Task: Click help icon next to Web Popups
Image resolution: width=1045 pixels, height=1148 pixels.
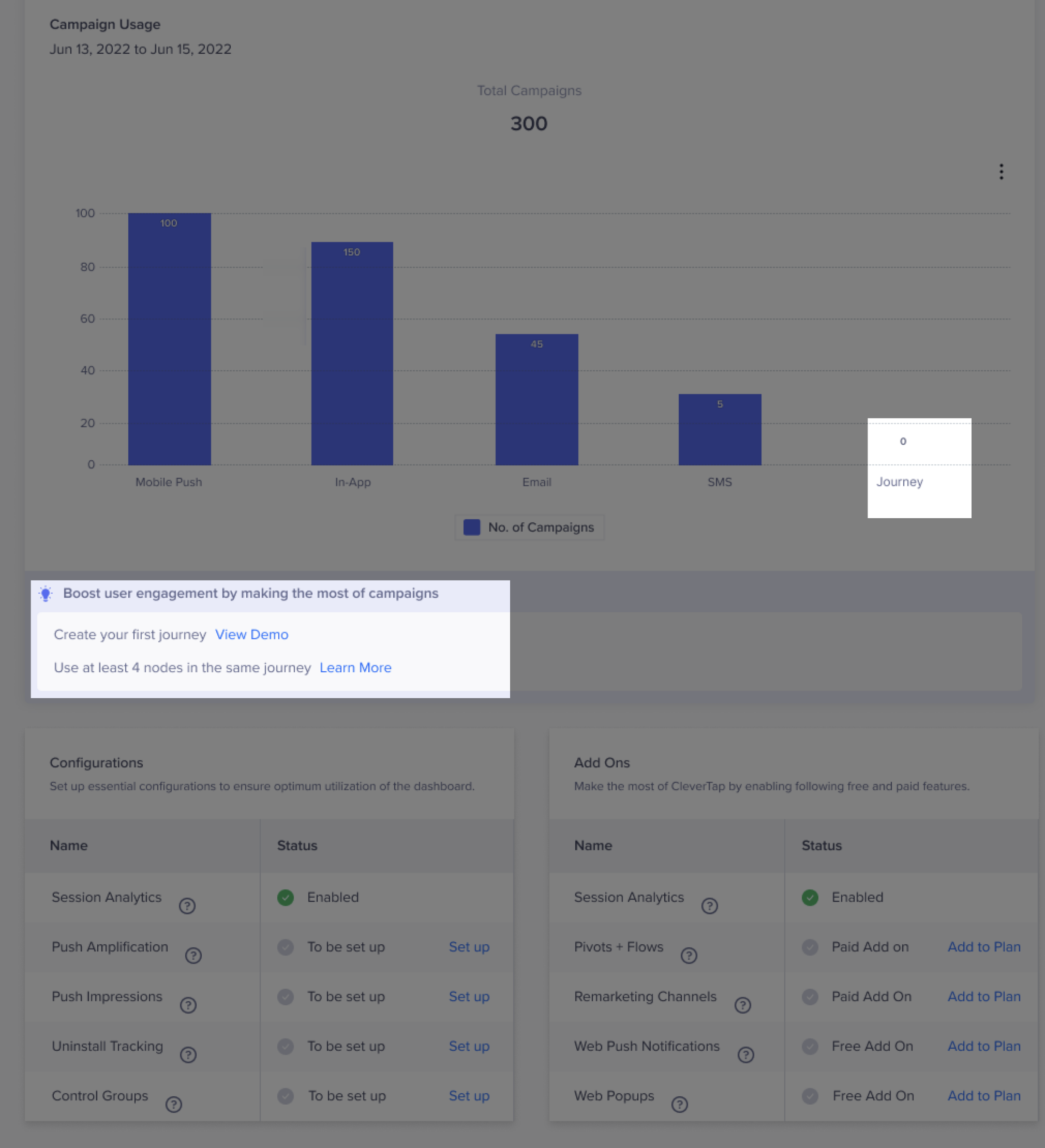Action: point(679,1105)
